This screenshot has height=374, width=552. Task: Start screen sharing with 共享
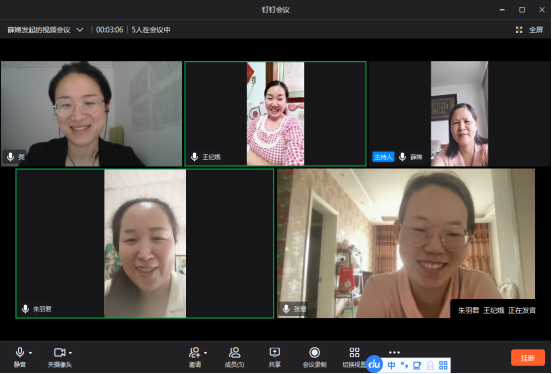coord(275,357)
